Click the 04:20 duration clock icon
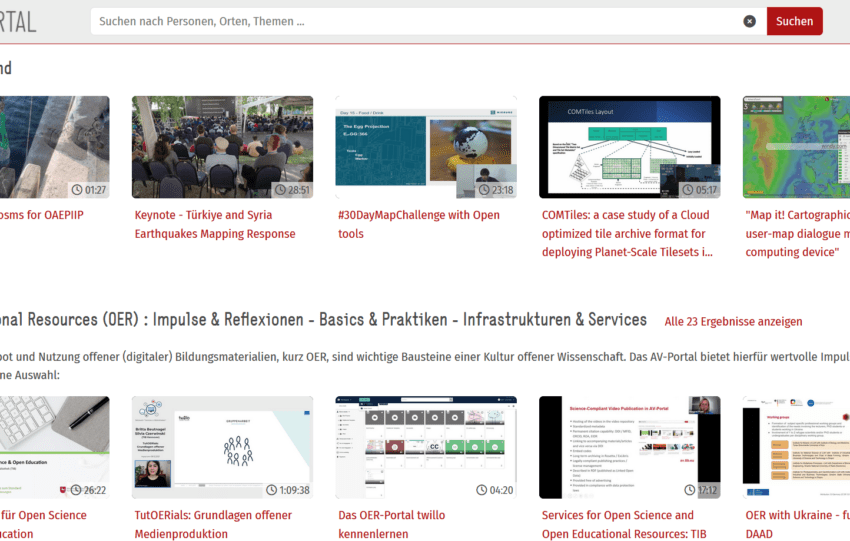The image size is (850, 541). click(483, 490)
